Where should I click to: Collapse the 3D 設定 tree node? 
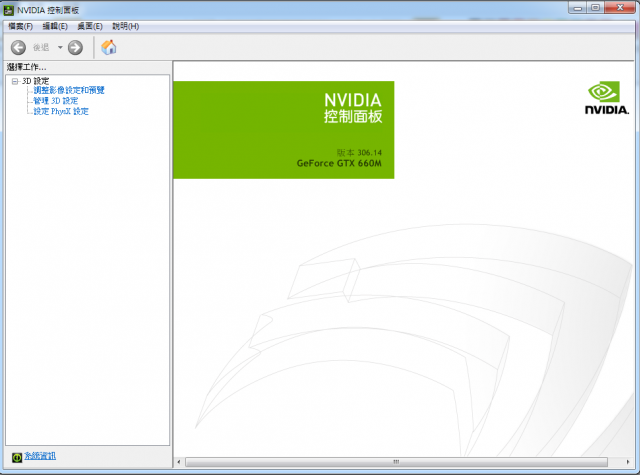15,81
